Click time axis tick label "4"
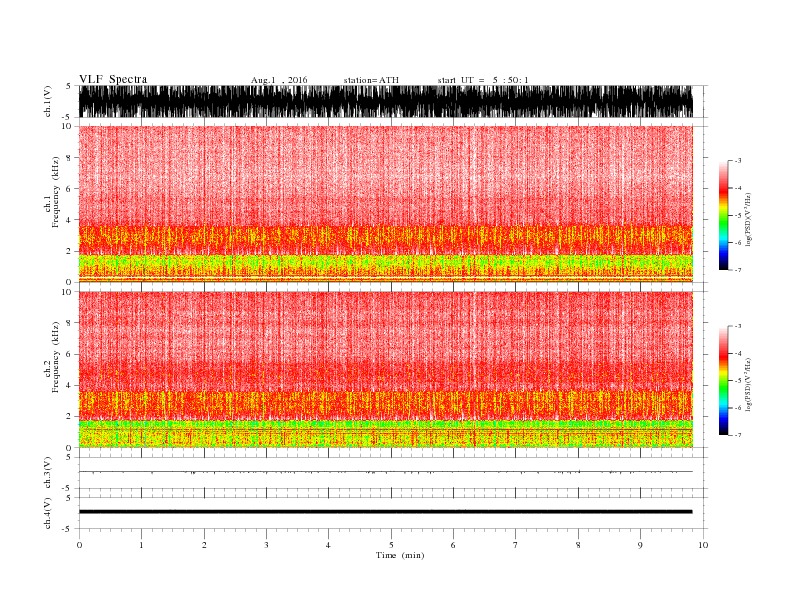 [x=328, y=545]
